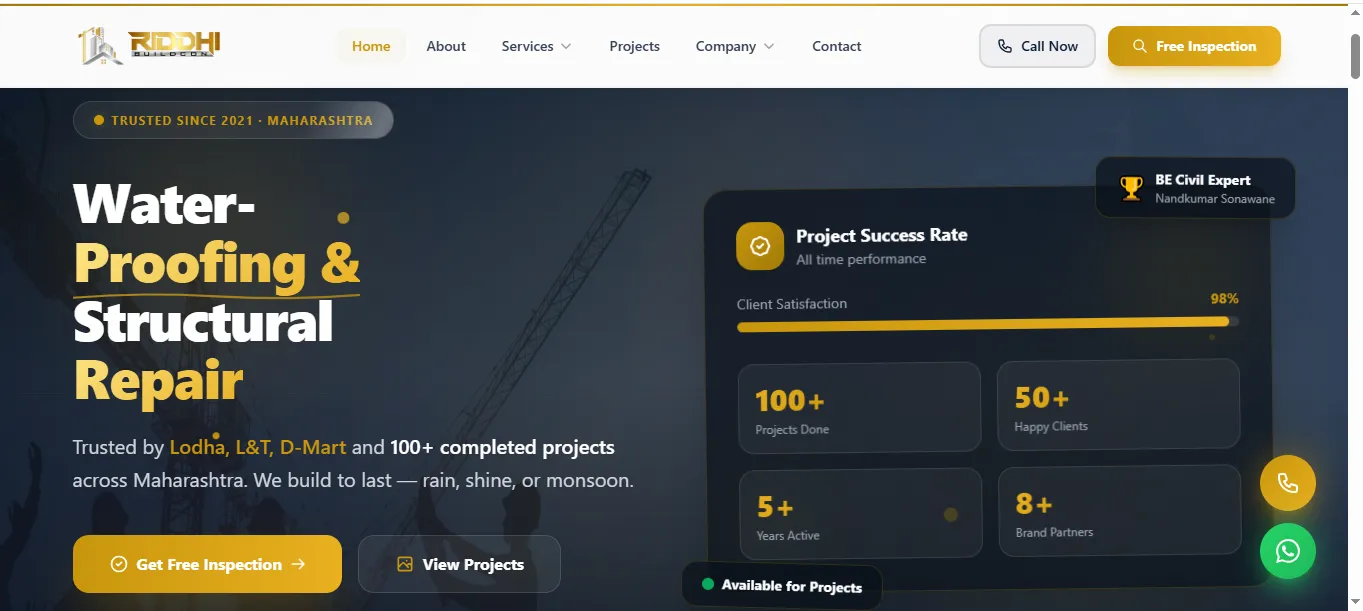
Task: Select Projects in the navigation bar
Action: [635, 46]
